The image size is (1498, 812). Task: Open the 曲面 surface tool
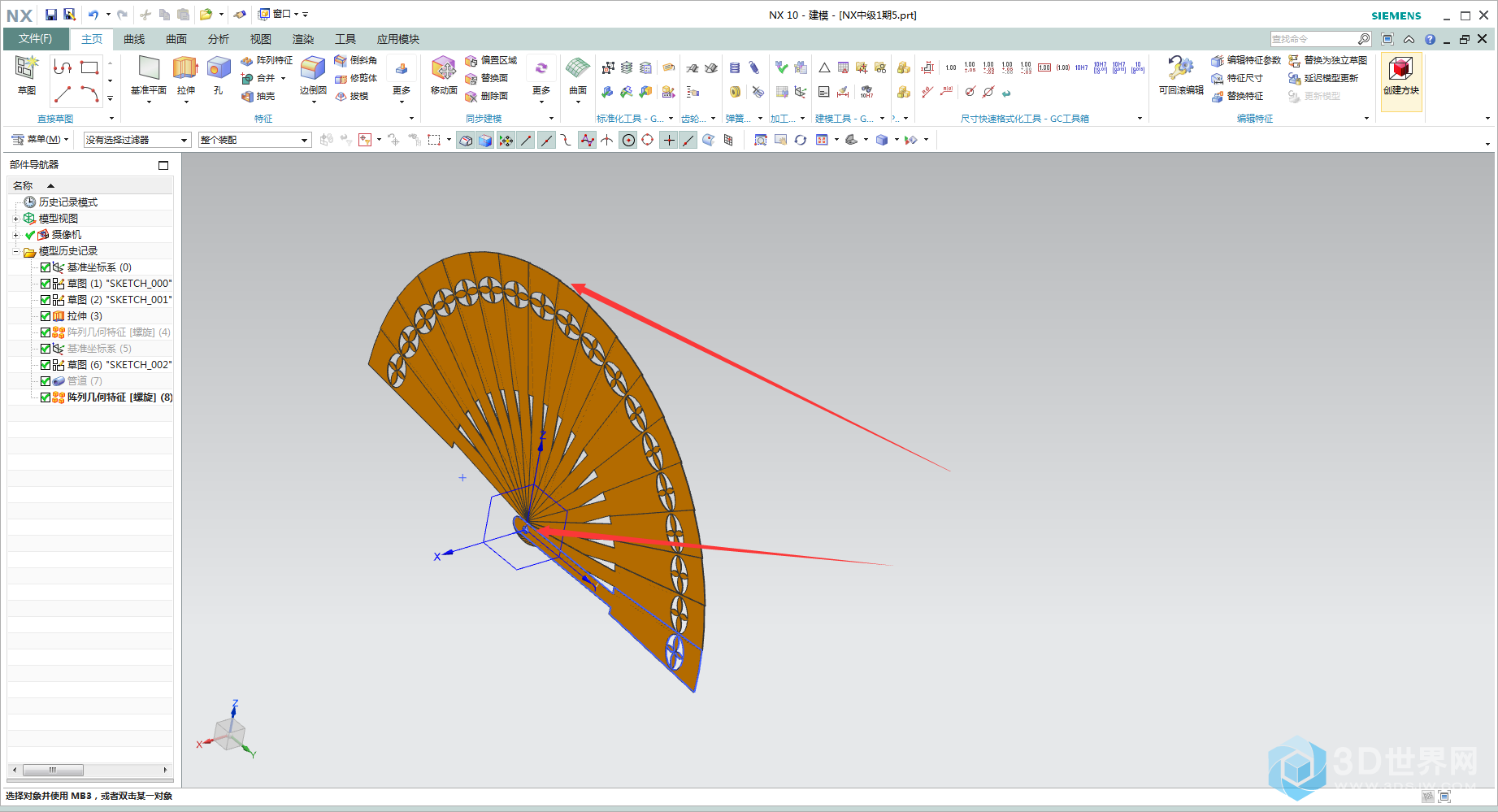tap(578, 75)
